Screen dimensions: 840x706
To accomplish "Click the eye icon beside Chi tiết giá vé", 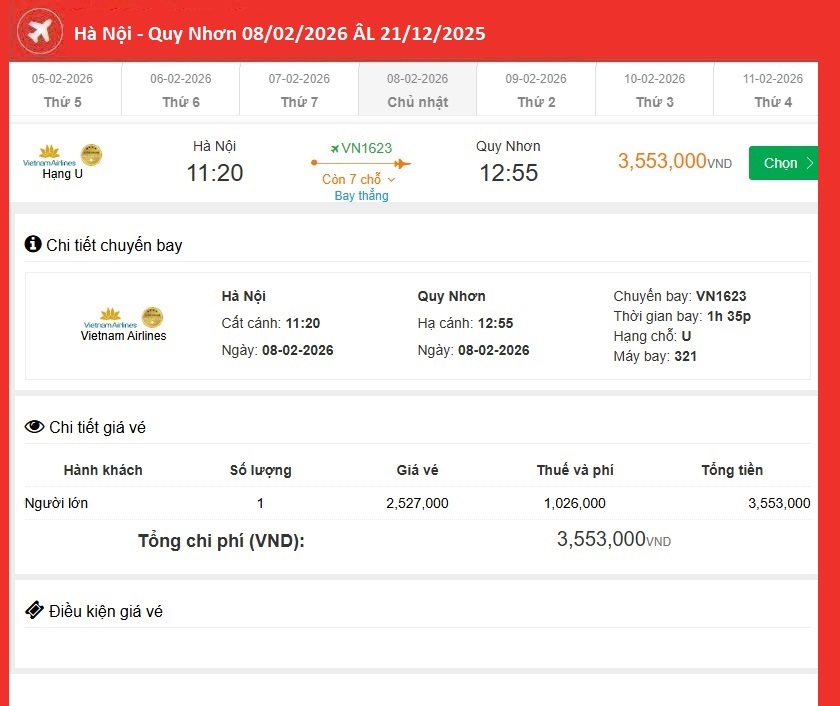I will coord(34,427).
